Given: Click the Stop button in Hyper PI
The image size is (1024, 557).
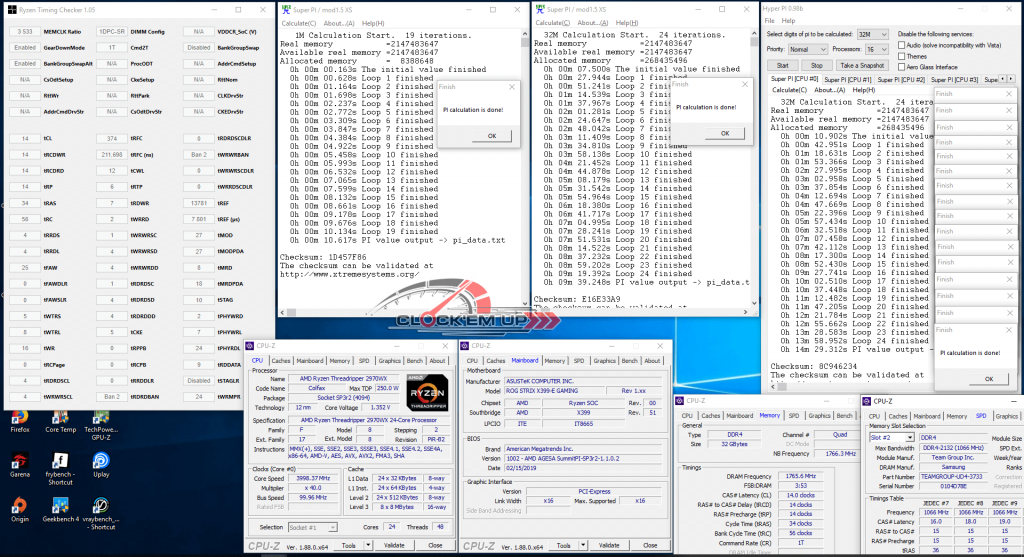Looking at the screenshot, I should (x=819, y=64).
